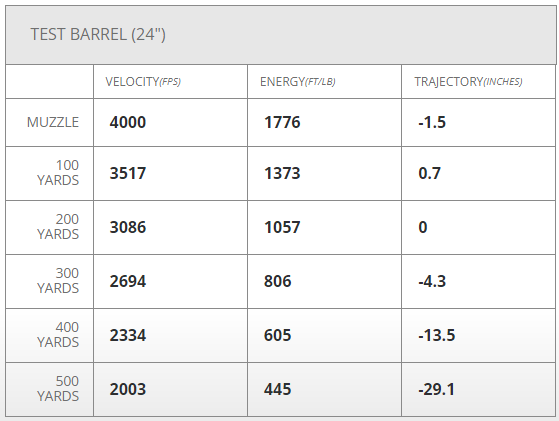Click the TEST BARREL (24") table header
Image resolution: width=559 pixels, height=421 pixels.
click(98, 35)
